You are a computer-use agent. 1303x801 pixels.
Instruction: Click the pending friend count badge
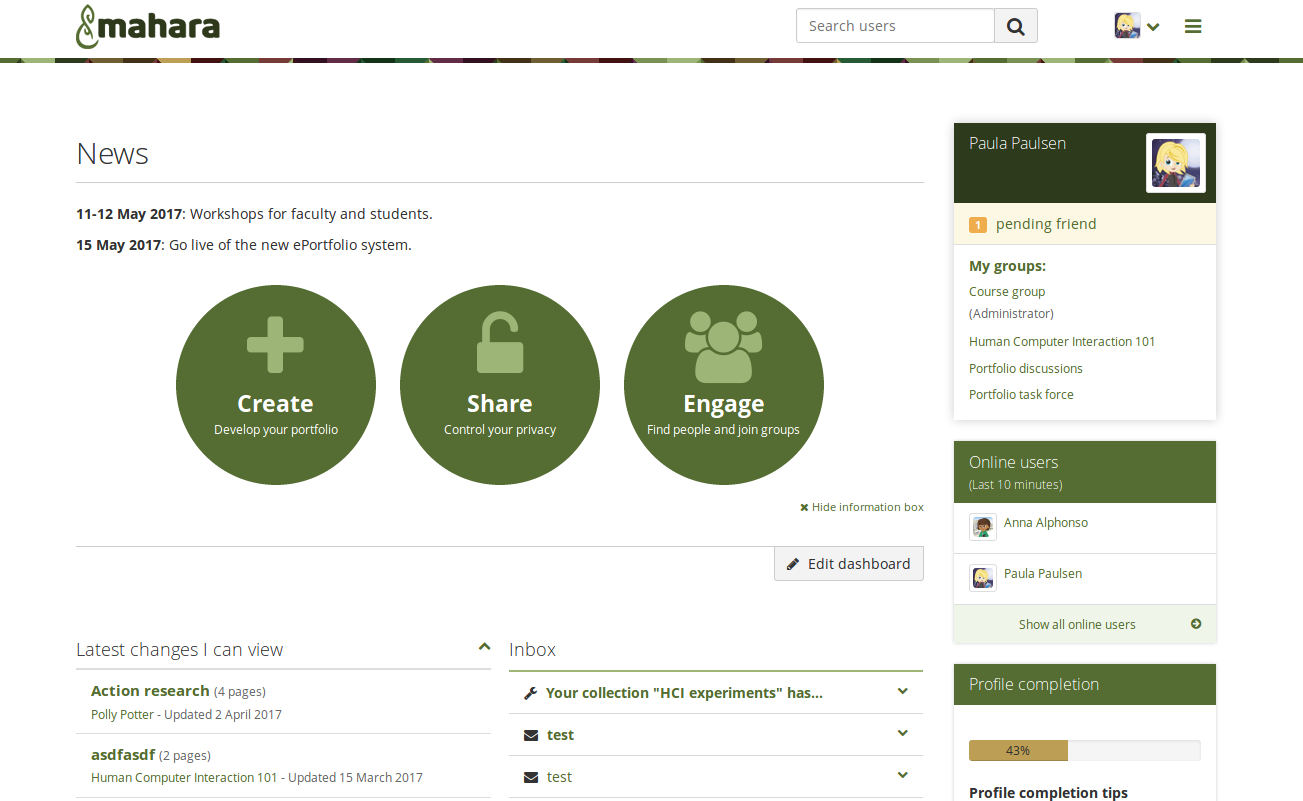pyautogui.click(x=978, y=225)
